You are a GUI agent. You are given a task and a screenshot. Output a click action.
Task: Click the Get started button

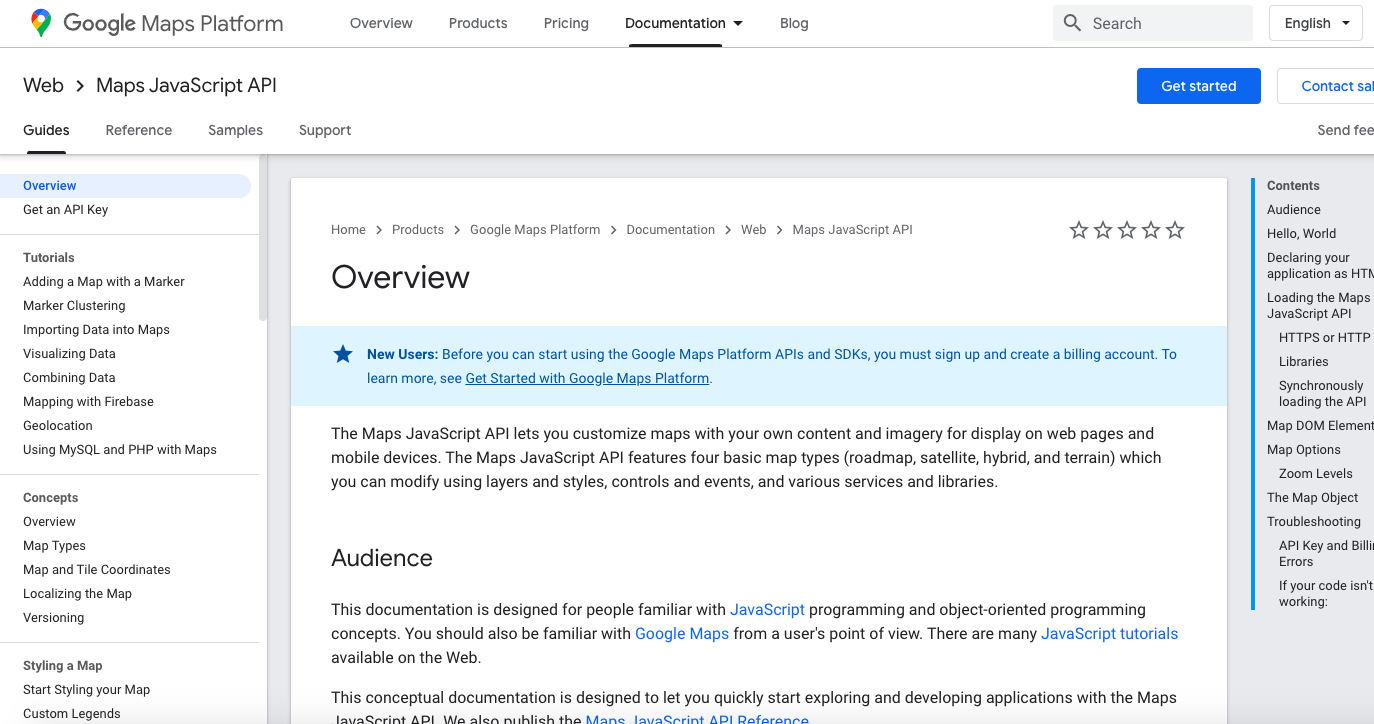(x=1198, y=86)
